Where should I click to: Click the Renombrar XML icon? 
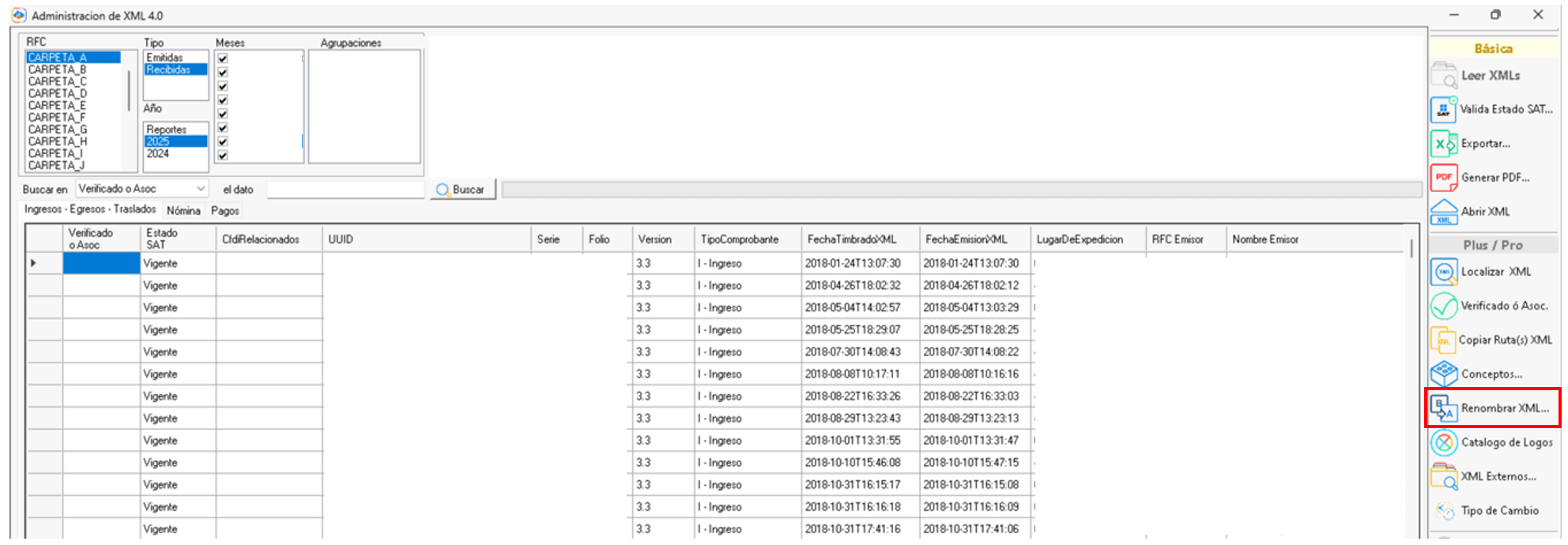[1444, 408]
